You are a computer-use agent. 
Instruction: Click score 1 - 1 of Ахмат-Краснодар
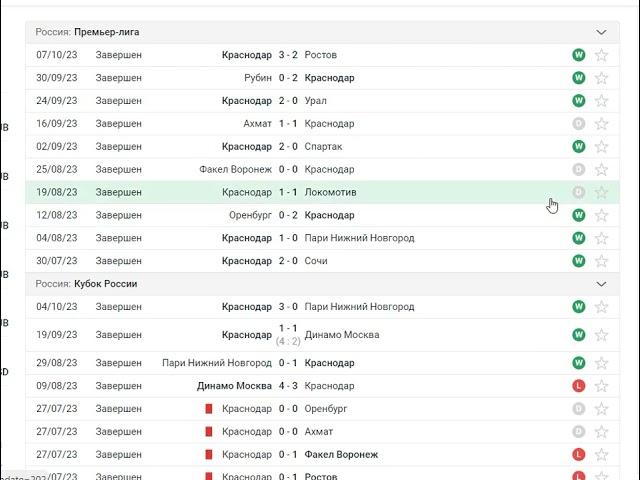(x=288, y=124)
